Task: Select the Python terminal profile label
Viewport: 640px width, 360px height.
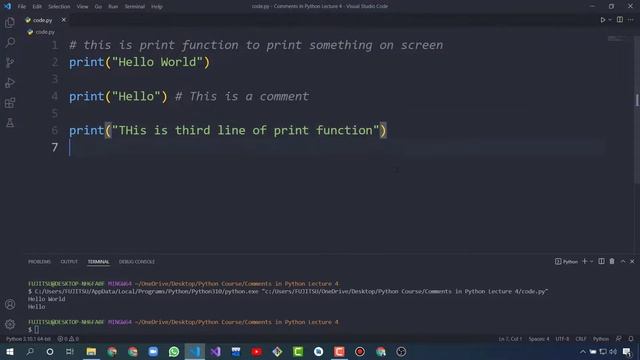Action: pos(566,262)
